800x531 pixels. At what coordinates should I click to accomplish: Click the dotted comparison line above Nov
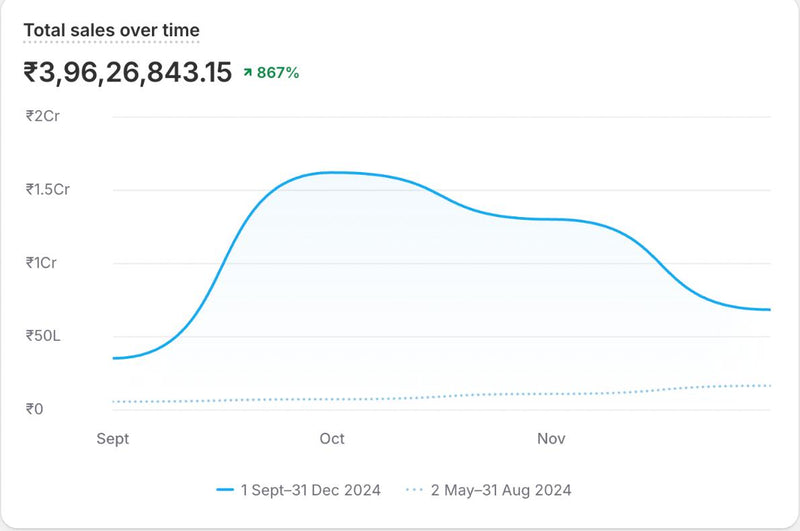click(x=551, y=393)
